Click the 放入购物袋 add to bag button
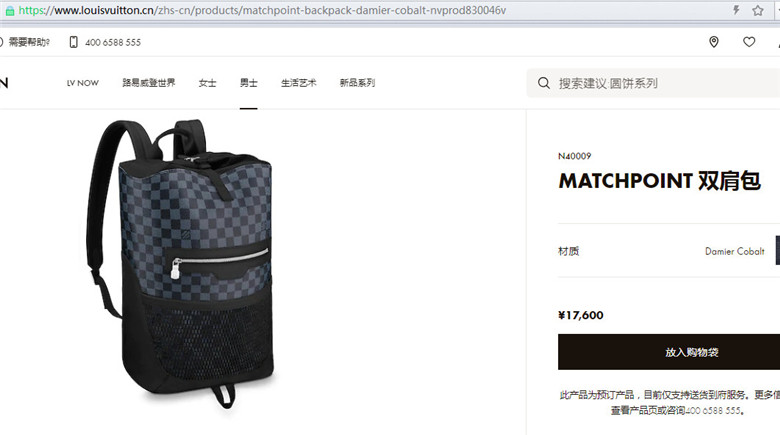 pyautogui.click(x=669, y=352)
